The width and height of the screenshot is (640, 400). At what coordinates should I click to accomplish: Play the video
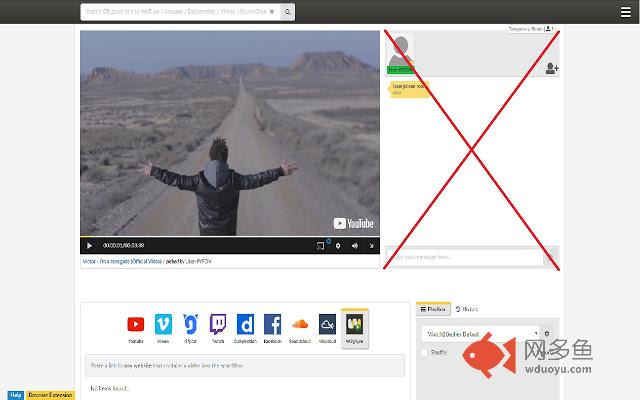[x=89, y=245]
